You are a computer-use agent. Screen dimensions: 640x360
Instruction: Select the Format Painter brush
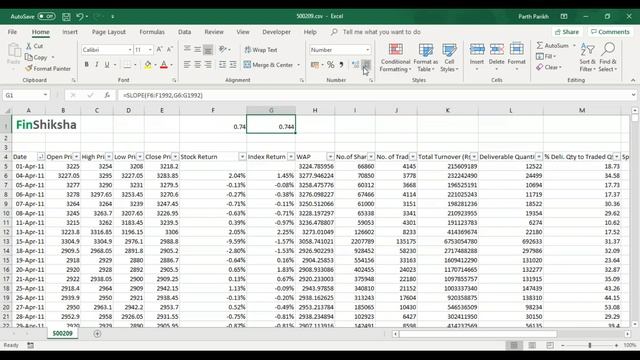29,69
